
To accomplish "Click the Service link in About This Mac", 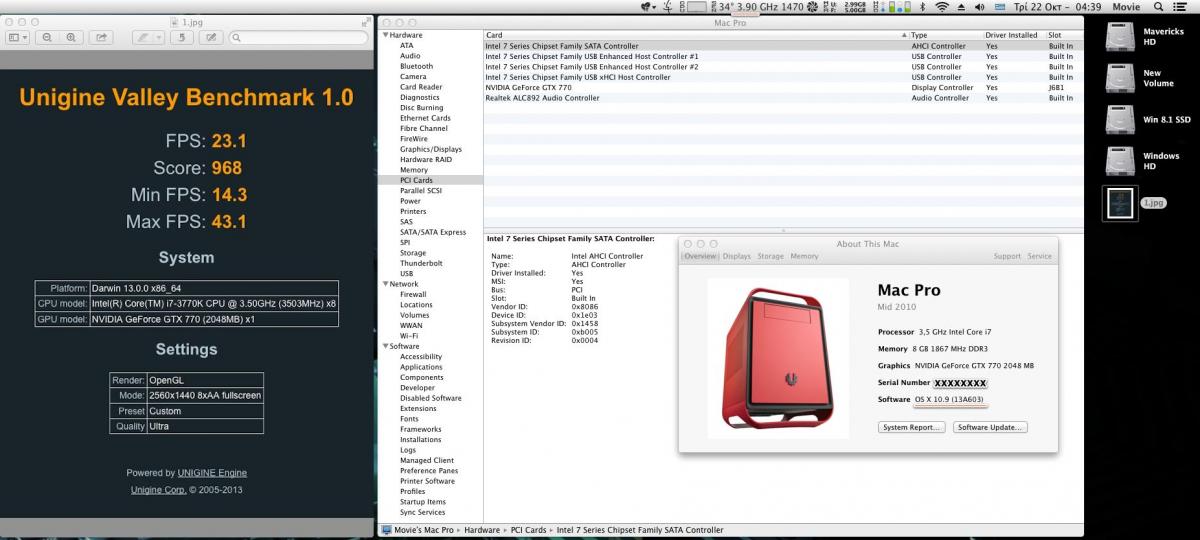I will point(1039,256).
